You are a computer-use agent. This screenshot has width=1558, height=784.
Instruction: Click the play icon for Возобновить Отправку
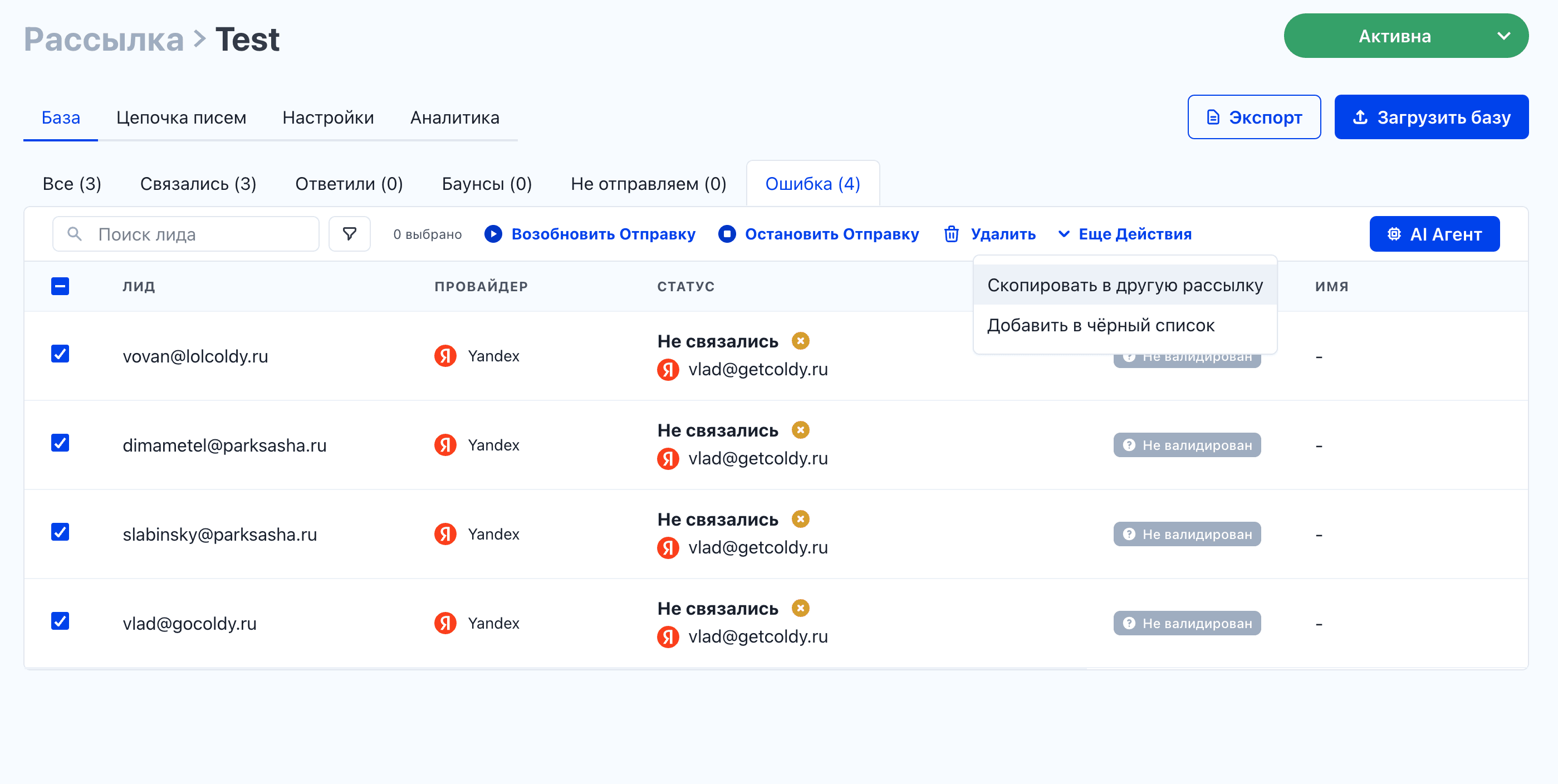[x=493, y=233]
